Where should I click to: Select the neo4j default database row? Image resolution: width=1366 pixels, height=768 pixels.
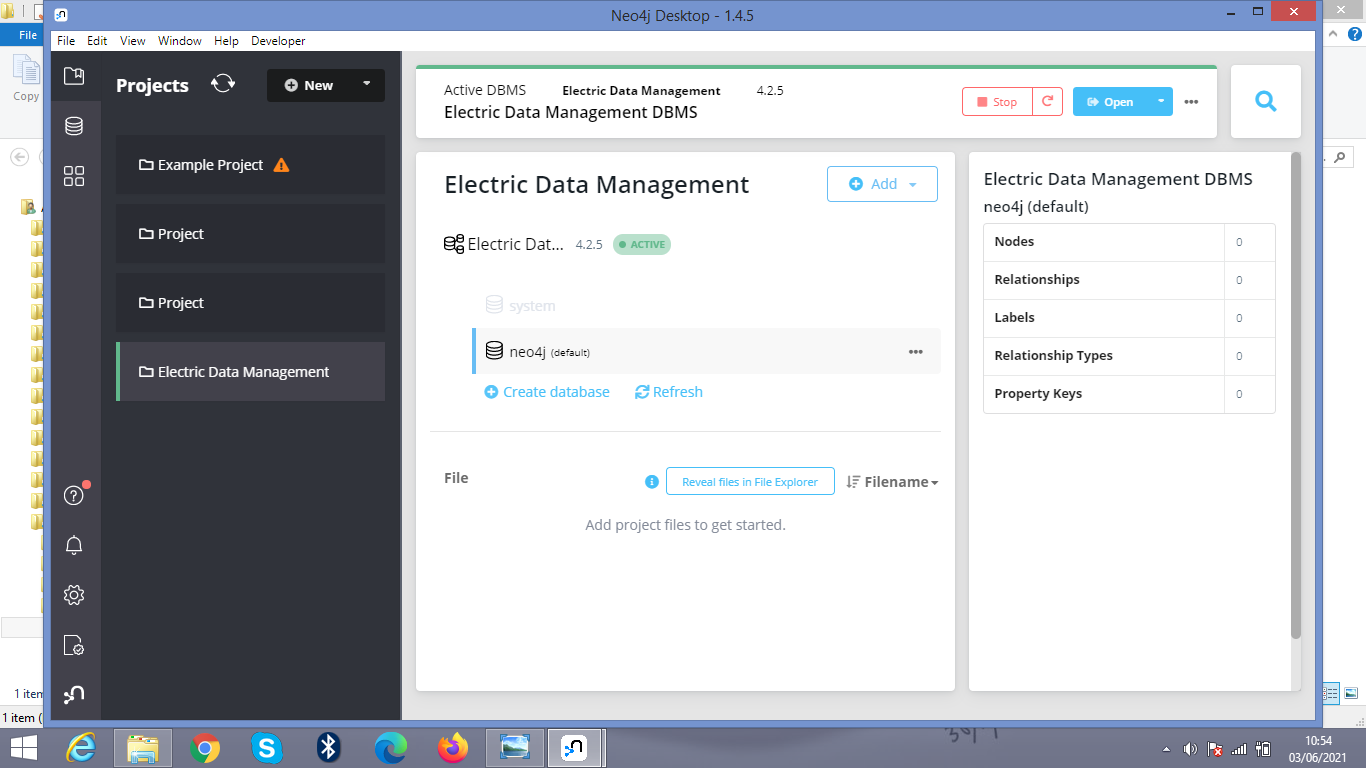coord(706,352)
